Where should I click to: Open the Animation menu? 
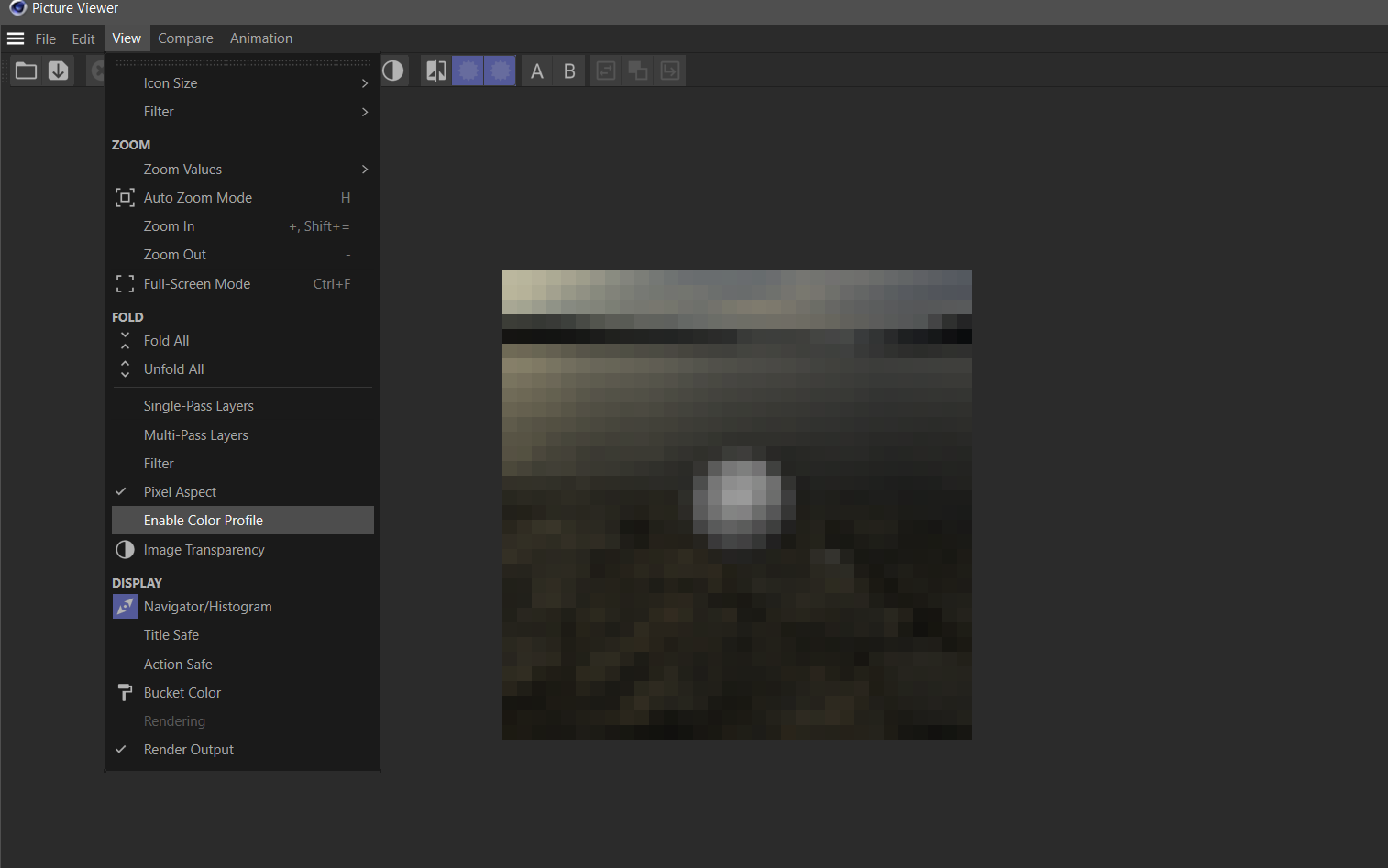pyautogui.click(x=261, y=38)
